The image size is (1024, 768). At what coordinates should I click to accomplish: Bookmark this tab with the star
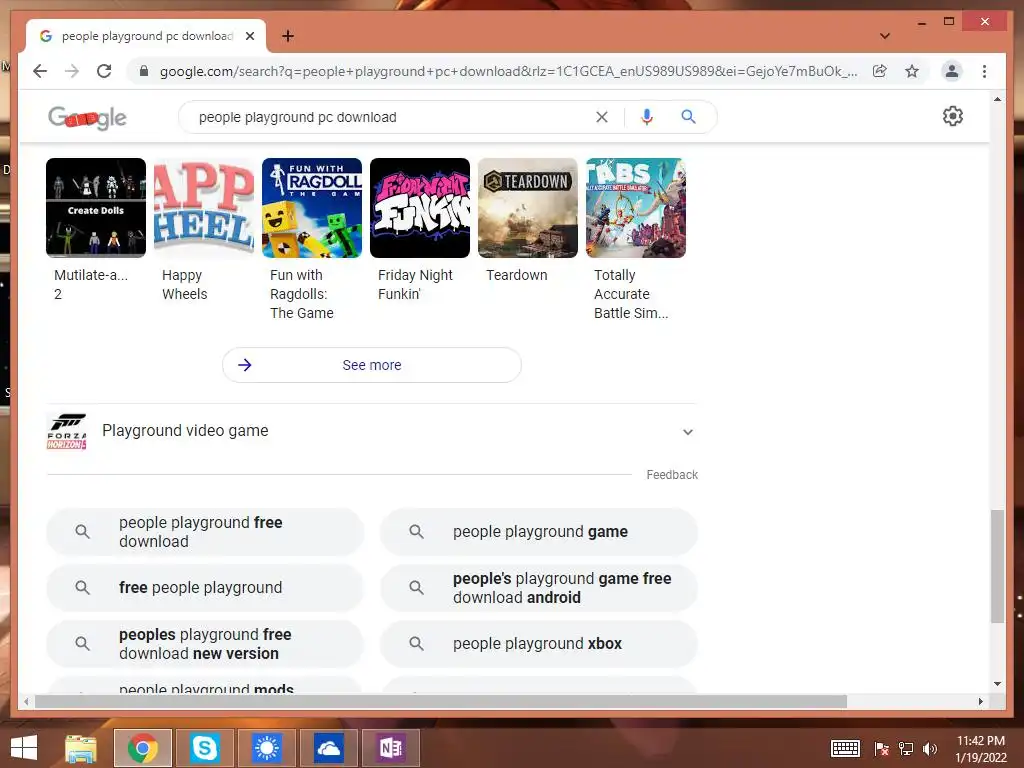(x=912, y=71)
